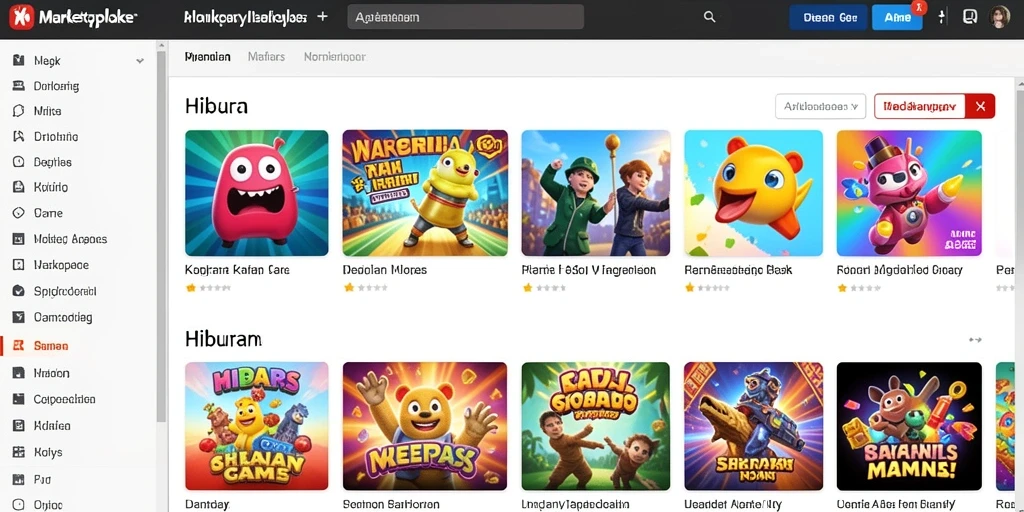Open the Plame Fasol Vlngenleon title
The width and height of the screenshot is (1024, 512).
(x=588, y=270)
